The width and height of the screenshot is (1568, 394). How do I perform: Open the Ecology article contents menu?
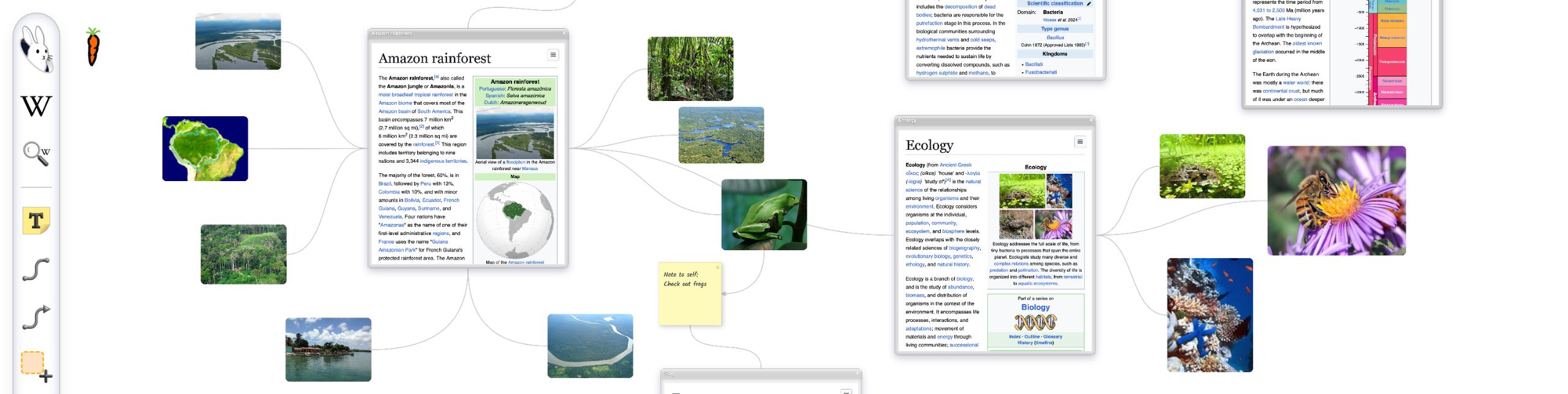tap(1080, 142)
